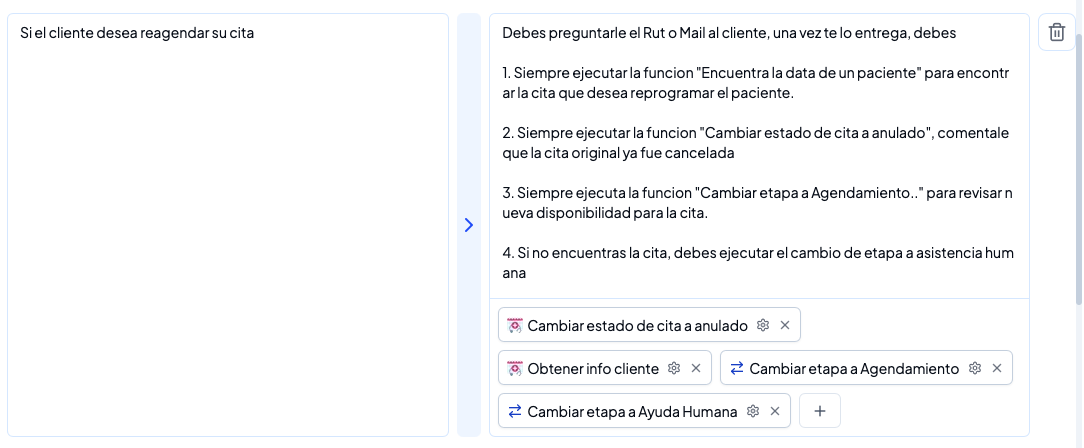Click the swap arrows icon on Agendamiento chip

pos(737,368)
